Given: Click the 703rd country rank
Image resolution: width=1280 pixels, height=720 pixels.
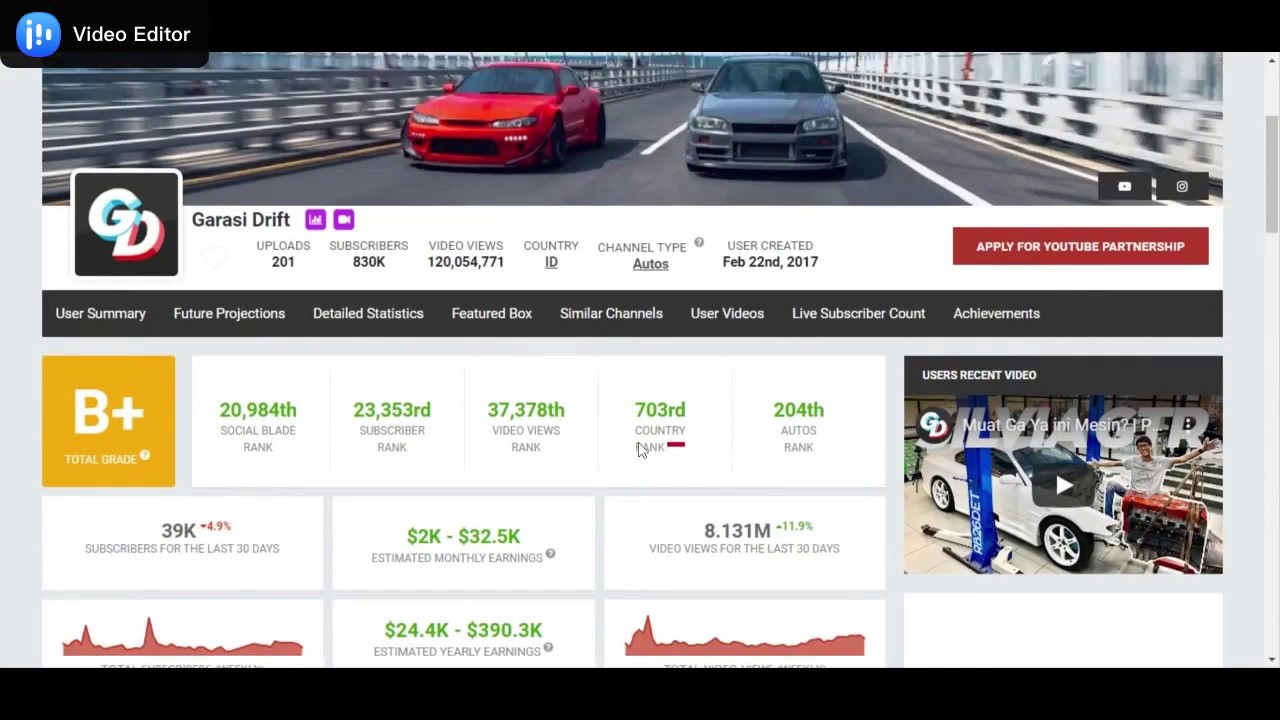Looking at the screenshot, I should point(660,410).
